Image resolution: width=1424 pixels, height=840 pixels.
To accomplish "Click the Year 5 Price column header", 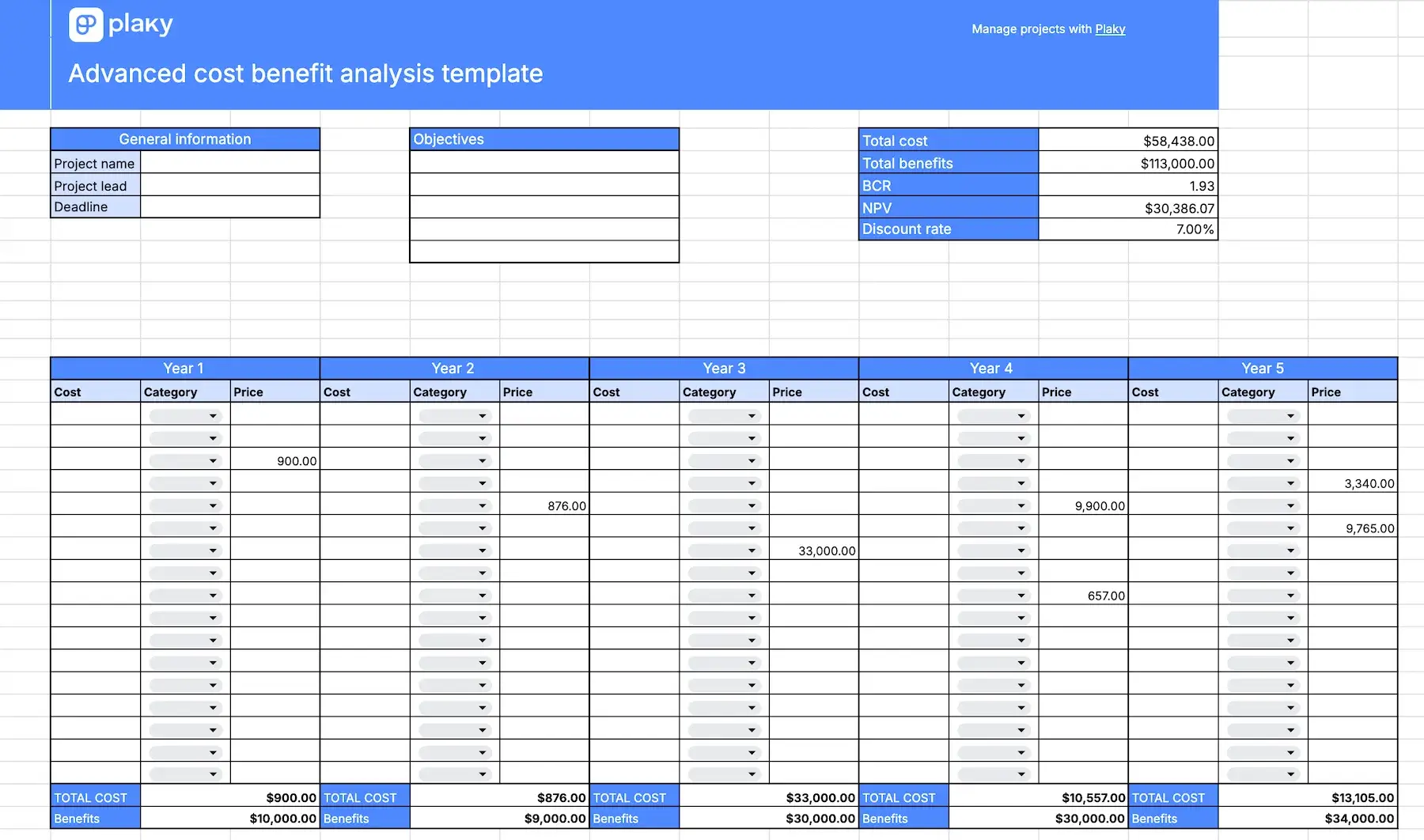I will pos(1352,392).
